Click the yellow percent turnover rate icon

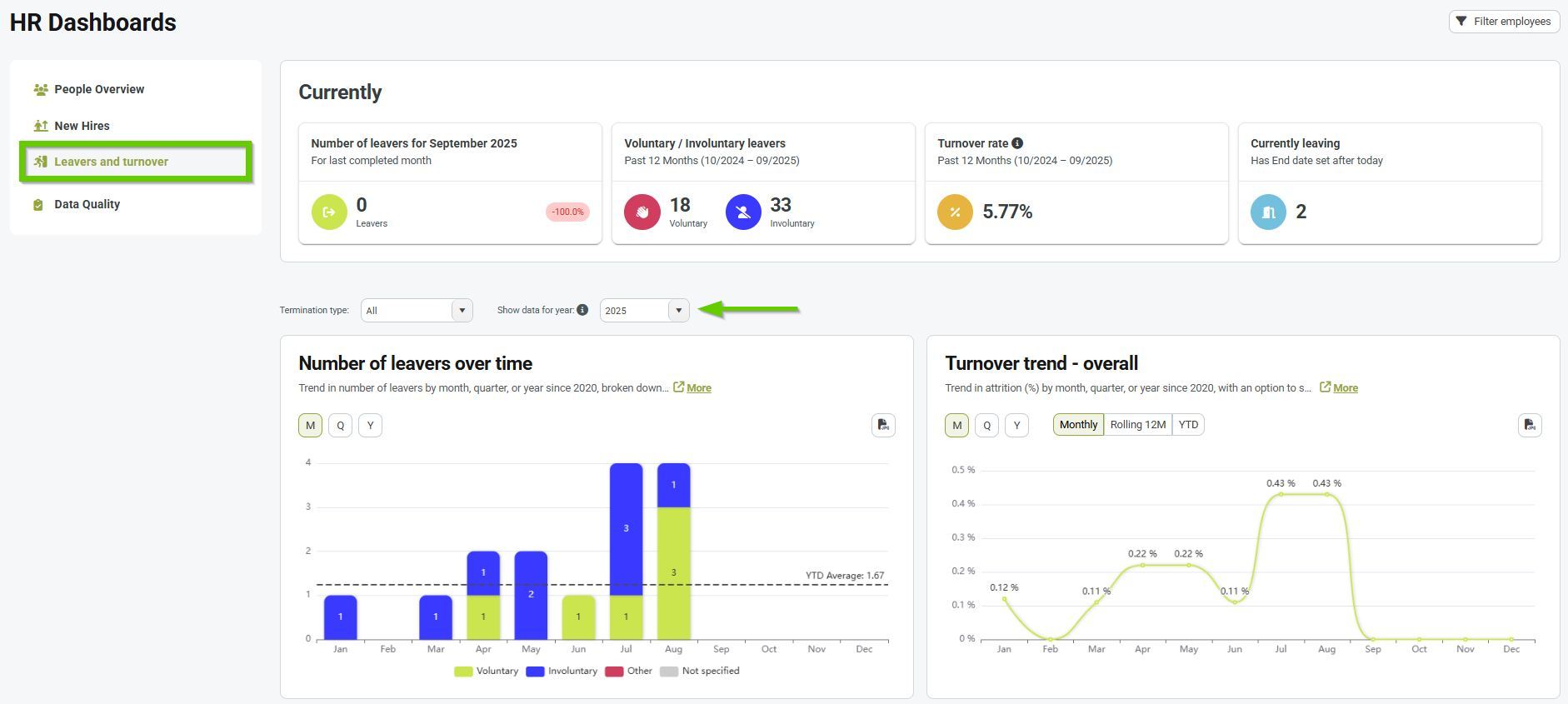955,212
